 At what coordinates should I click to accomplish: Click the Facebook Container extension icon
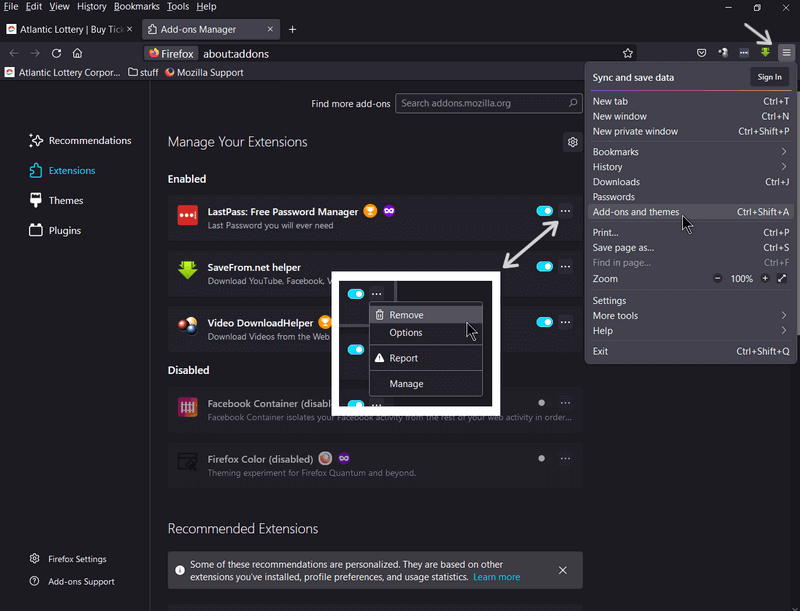188,407
